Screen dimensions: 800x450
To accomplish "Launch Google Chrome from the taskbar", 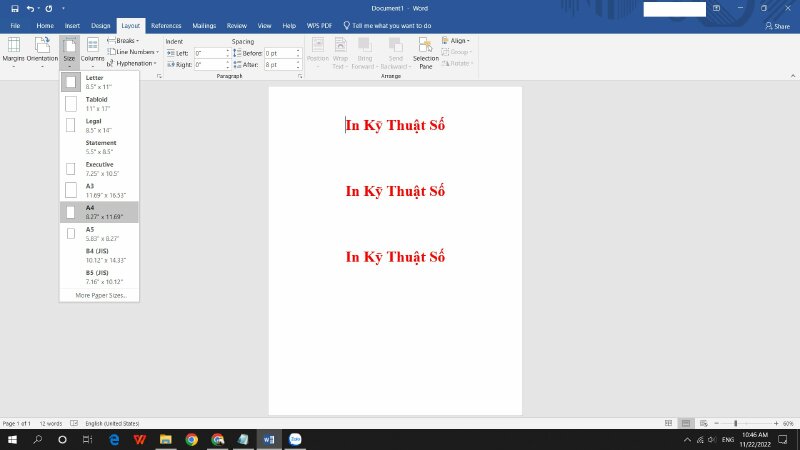I will [x=191, y=439].
